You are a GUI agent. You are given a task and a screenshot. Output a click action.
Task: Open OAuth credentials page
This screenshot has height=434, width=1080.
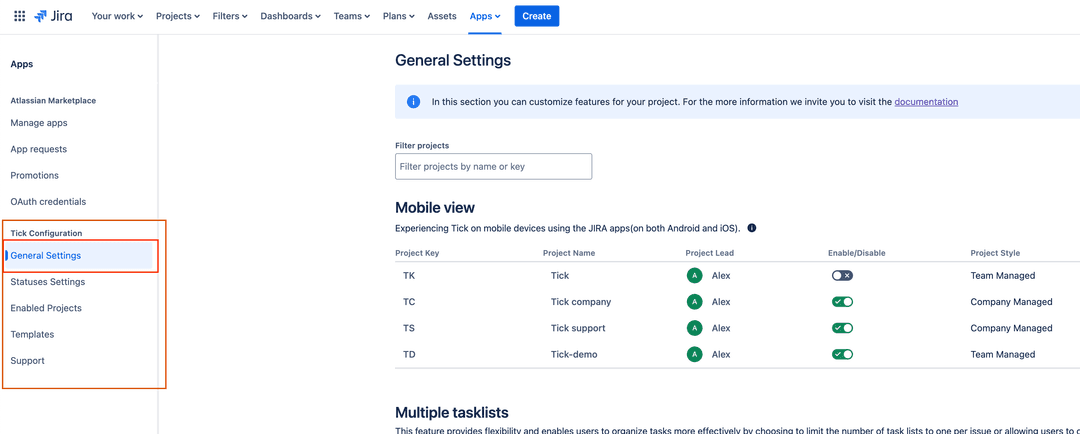click(x=48, y=202)
